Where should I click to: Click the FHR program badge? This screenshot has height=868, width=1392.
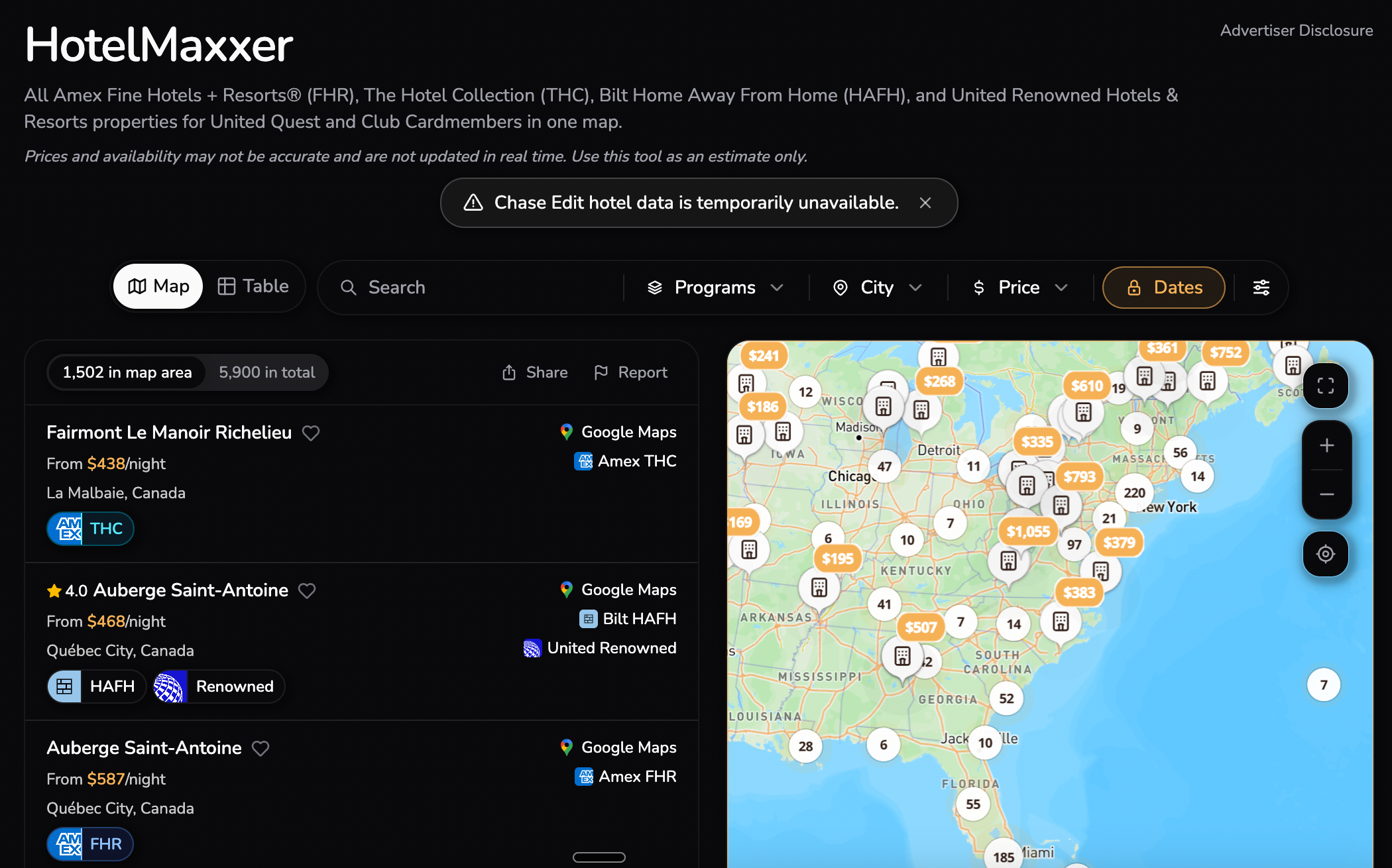tap(90, 844)
